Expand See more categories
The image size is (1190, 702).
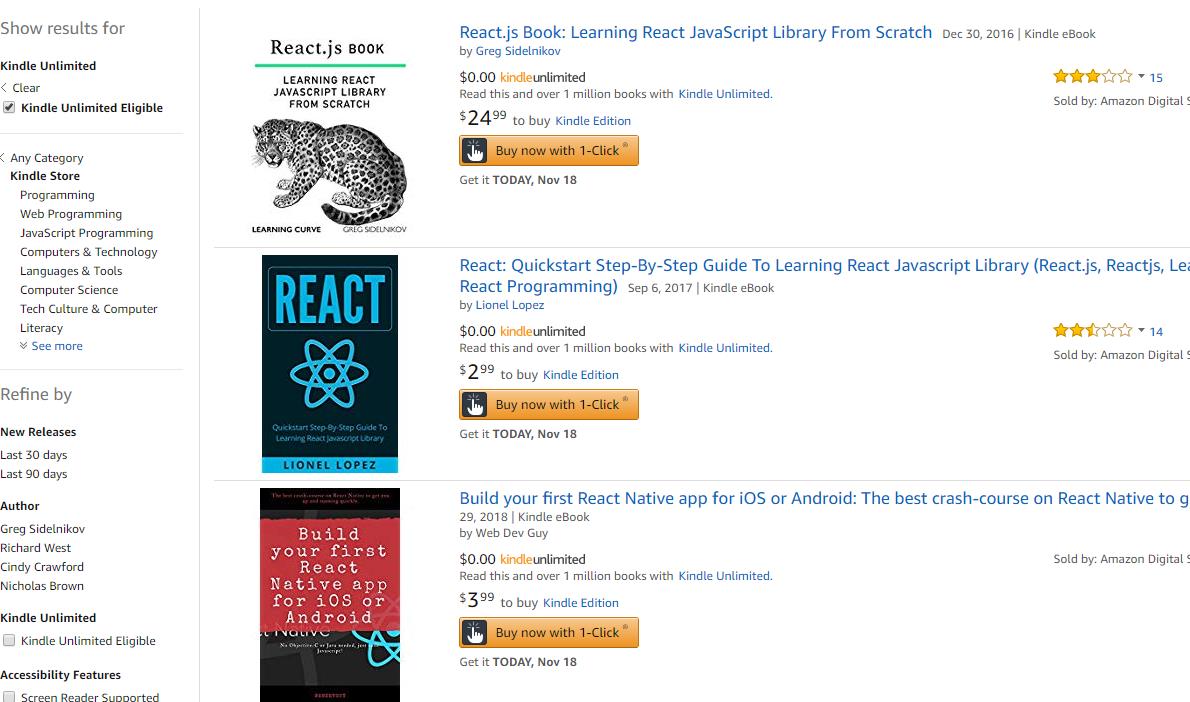tap(56, 346)
